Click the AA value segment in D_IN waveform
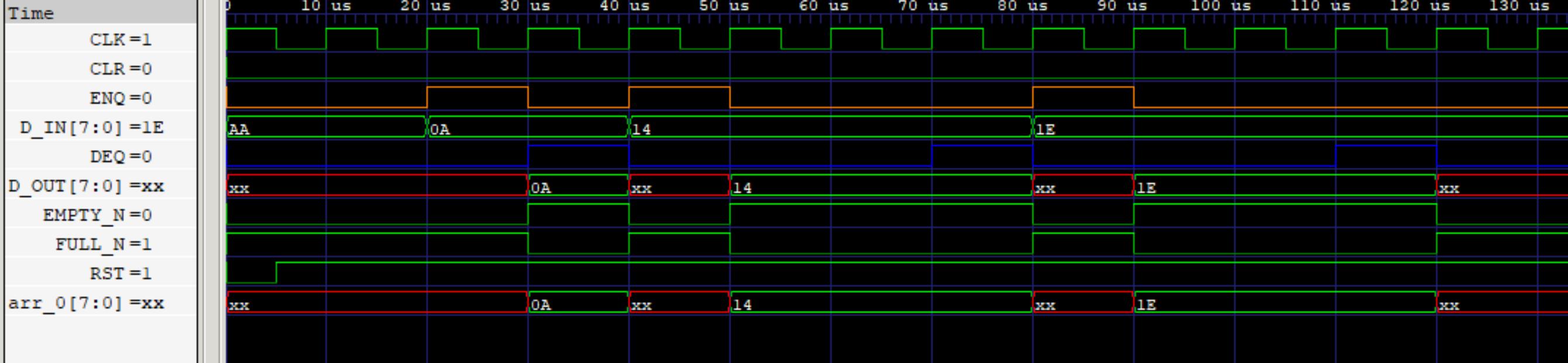The width and height of the screenshot is (1568, 363). pos(326,127)
